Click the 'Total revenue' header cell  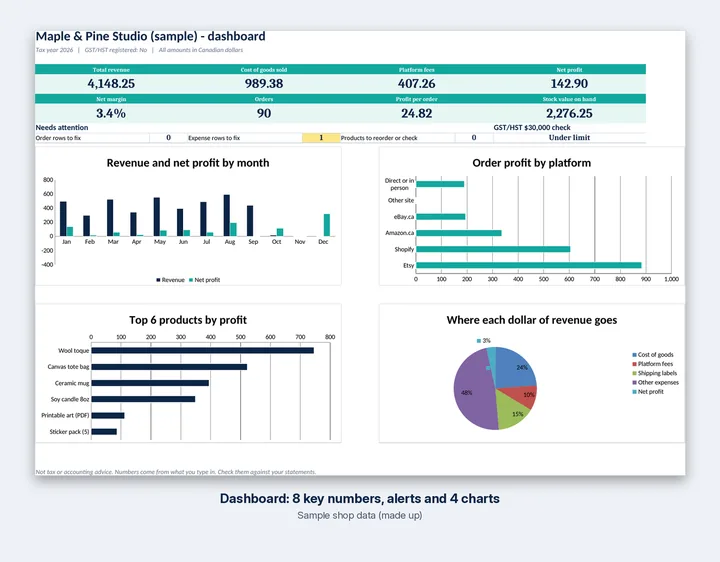point(111,70)
